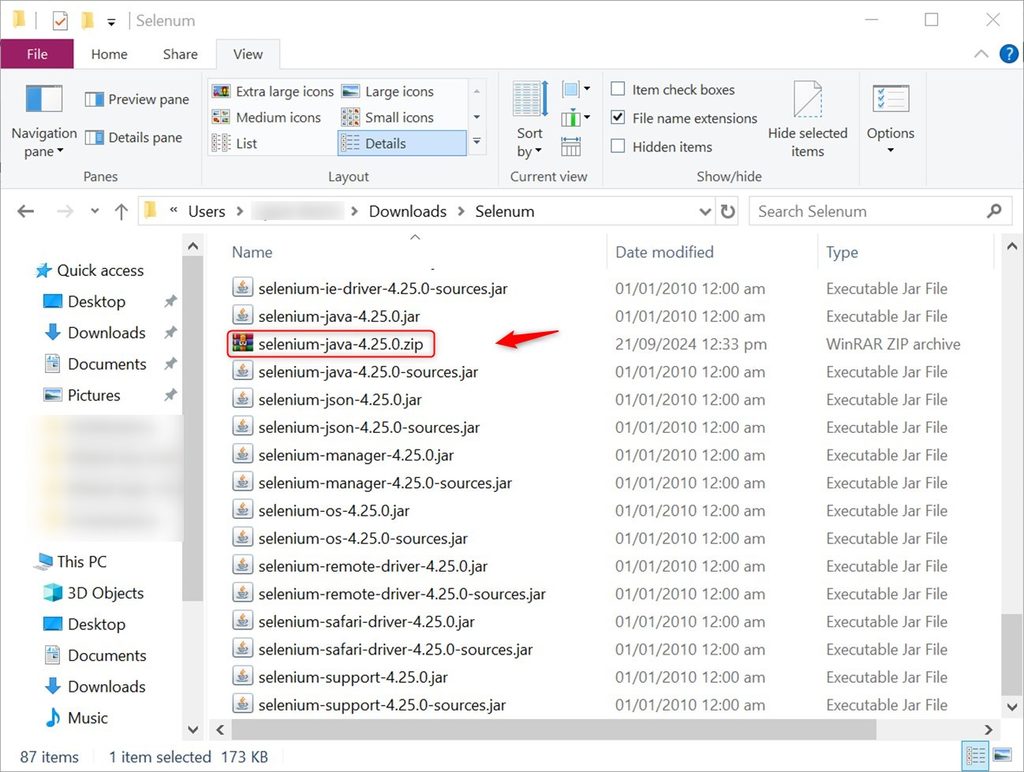Open the Navigation pane menu
The image size is (1024, 772).
[x=44, y=121]
